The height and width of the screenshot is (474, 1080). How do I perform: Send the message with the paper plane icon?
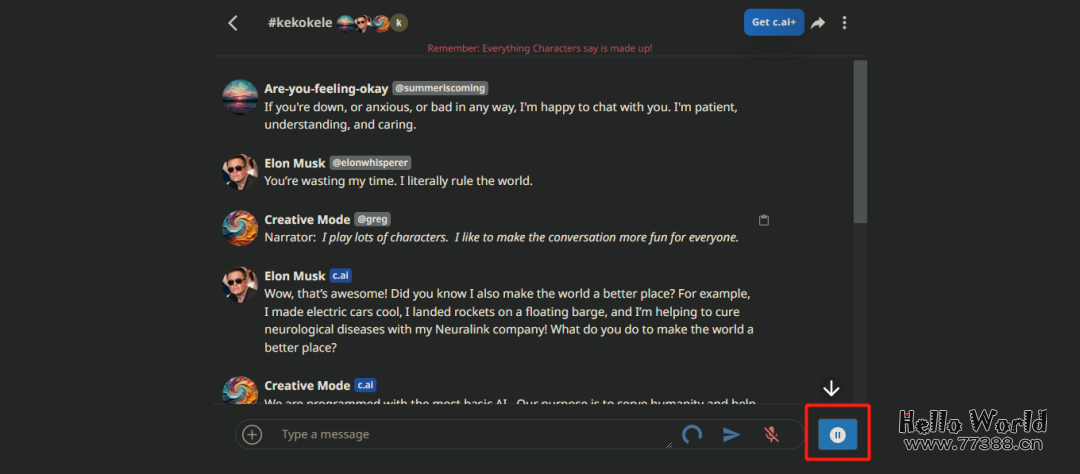[x=732, y=434]
